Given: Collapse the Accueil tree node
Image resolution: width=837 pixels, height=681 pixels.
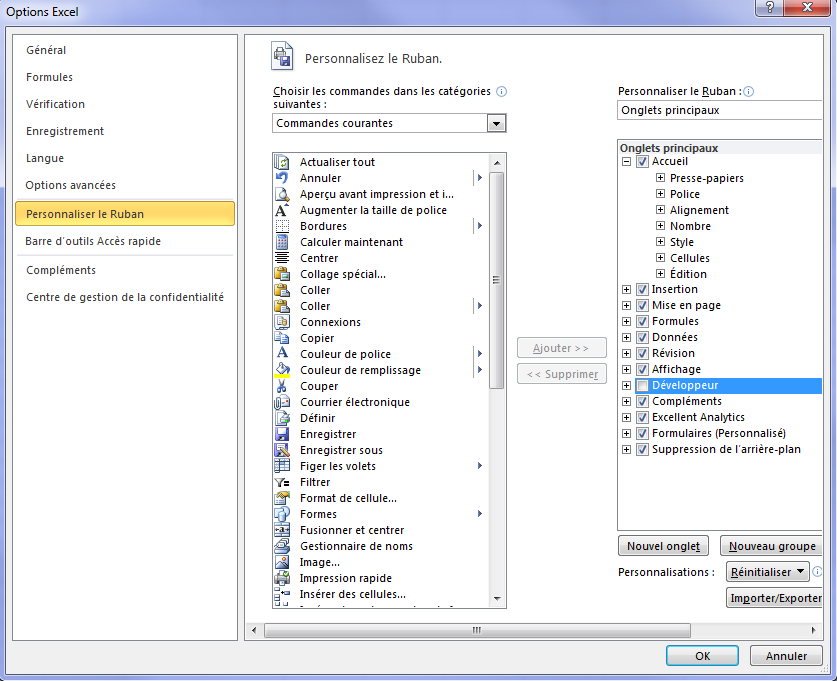Looking at the screenshot, I should (627, 162).
